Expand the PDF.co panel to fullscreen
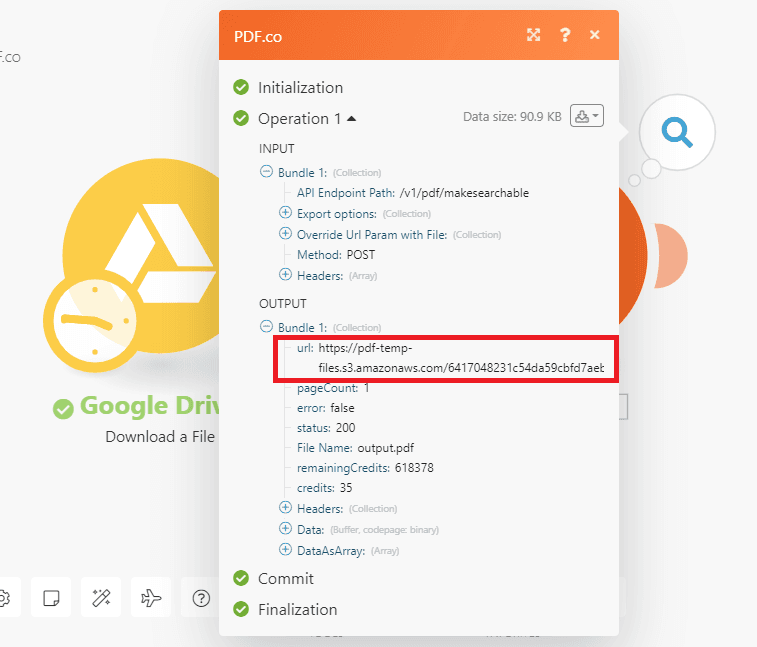 point(534,35)
